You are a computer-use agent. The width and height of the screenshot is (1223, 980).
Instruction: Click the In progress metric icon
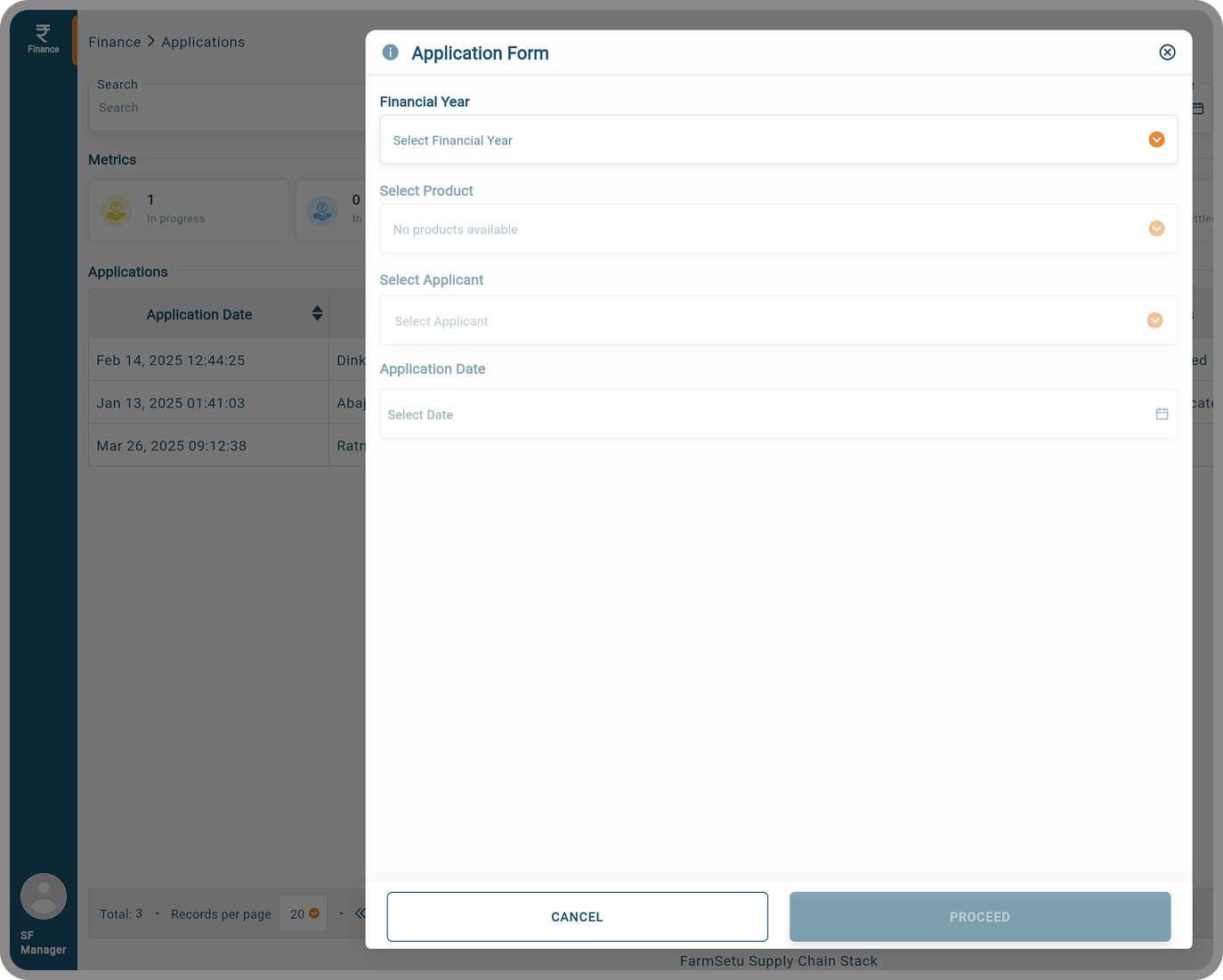(117, 211)
